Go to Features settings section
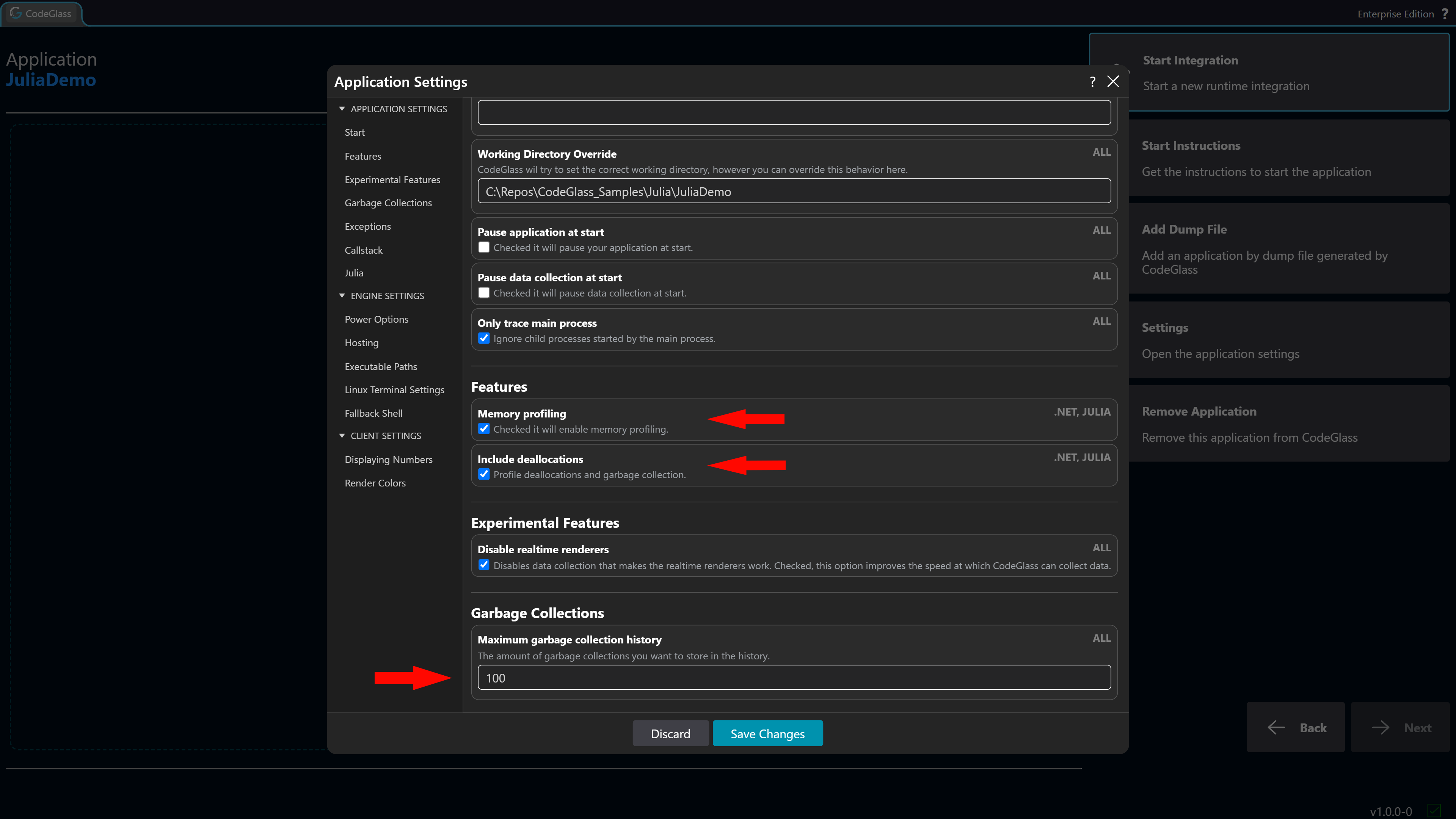 [363, 156]
